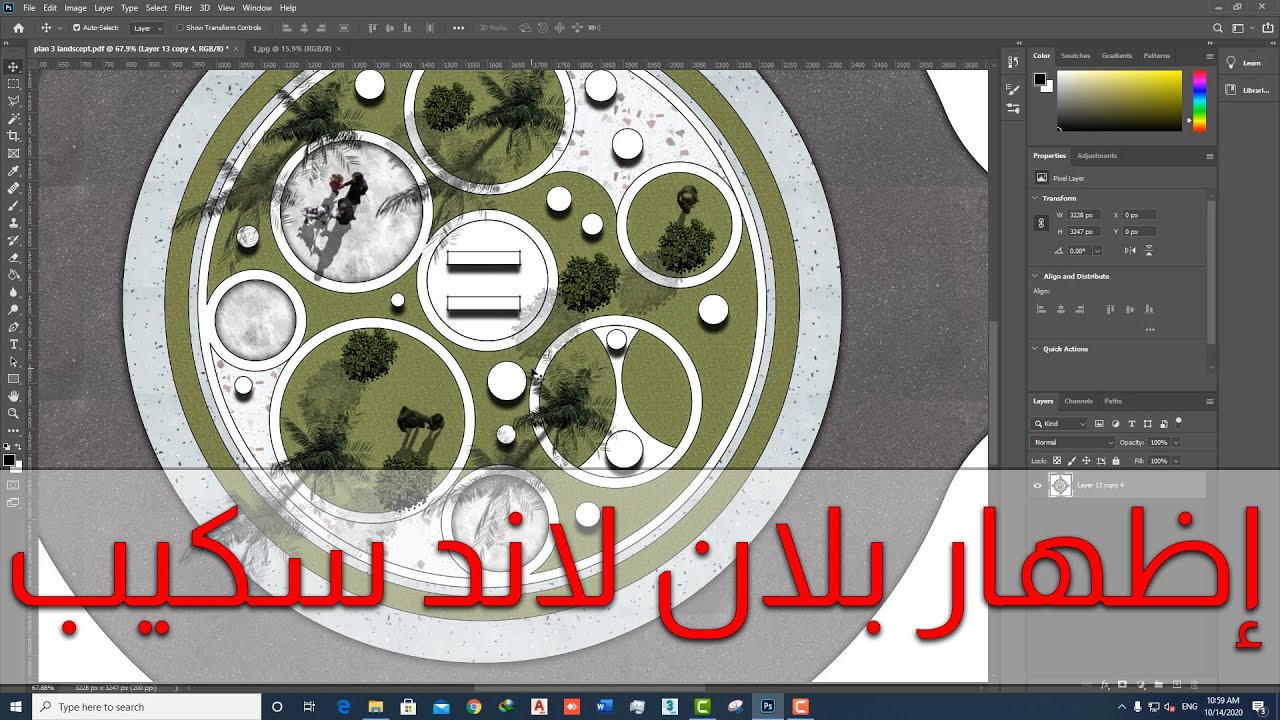Click more align options ellipsis in Properties
The width and height of the screenshot is (1280, 720).
coord(1150,329)
